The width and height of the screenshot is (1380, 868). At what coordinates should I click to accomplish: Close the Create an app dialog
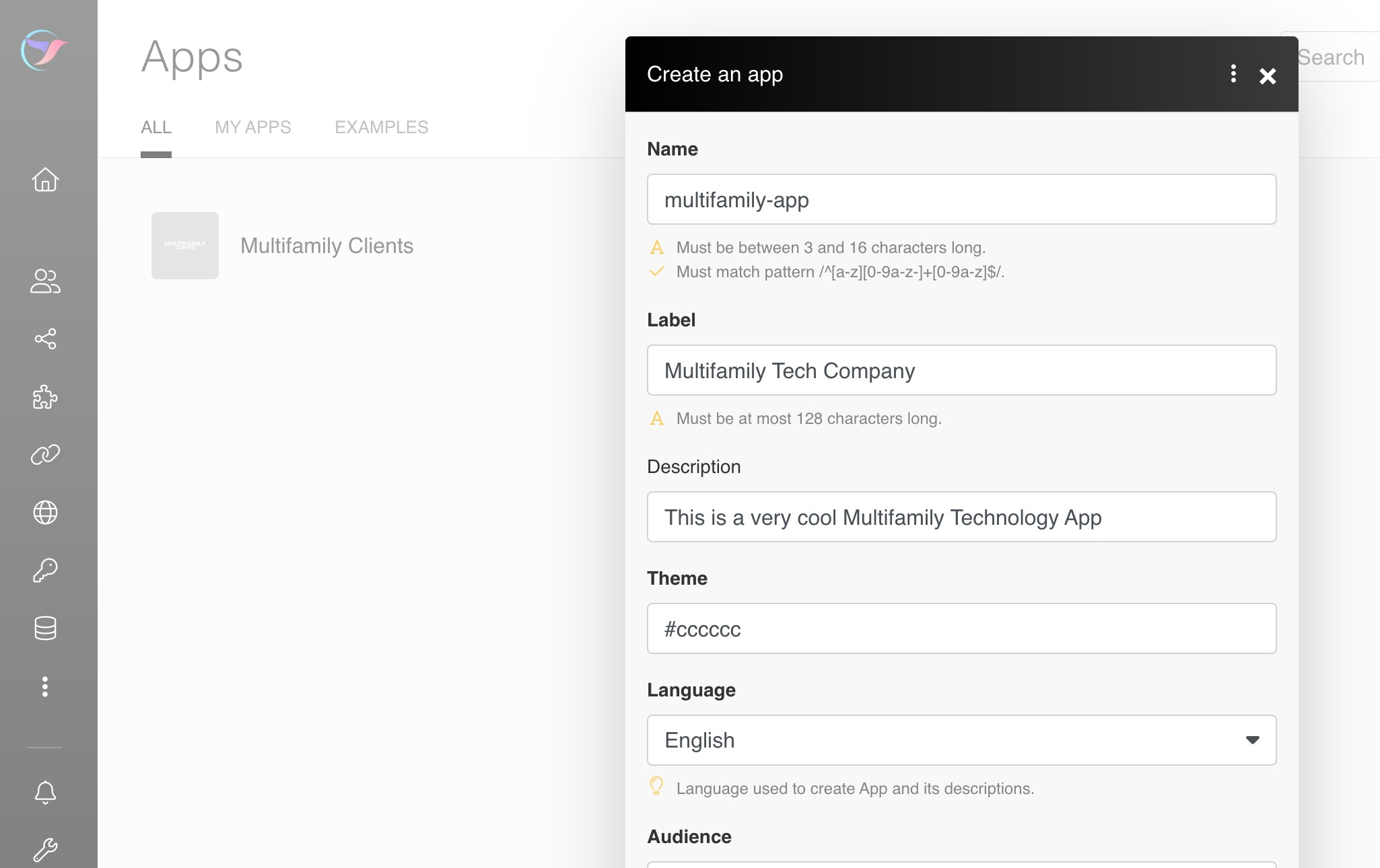click(x=1268, y=76)
